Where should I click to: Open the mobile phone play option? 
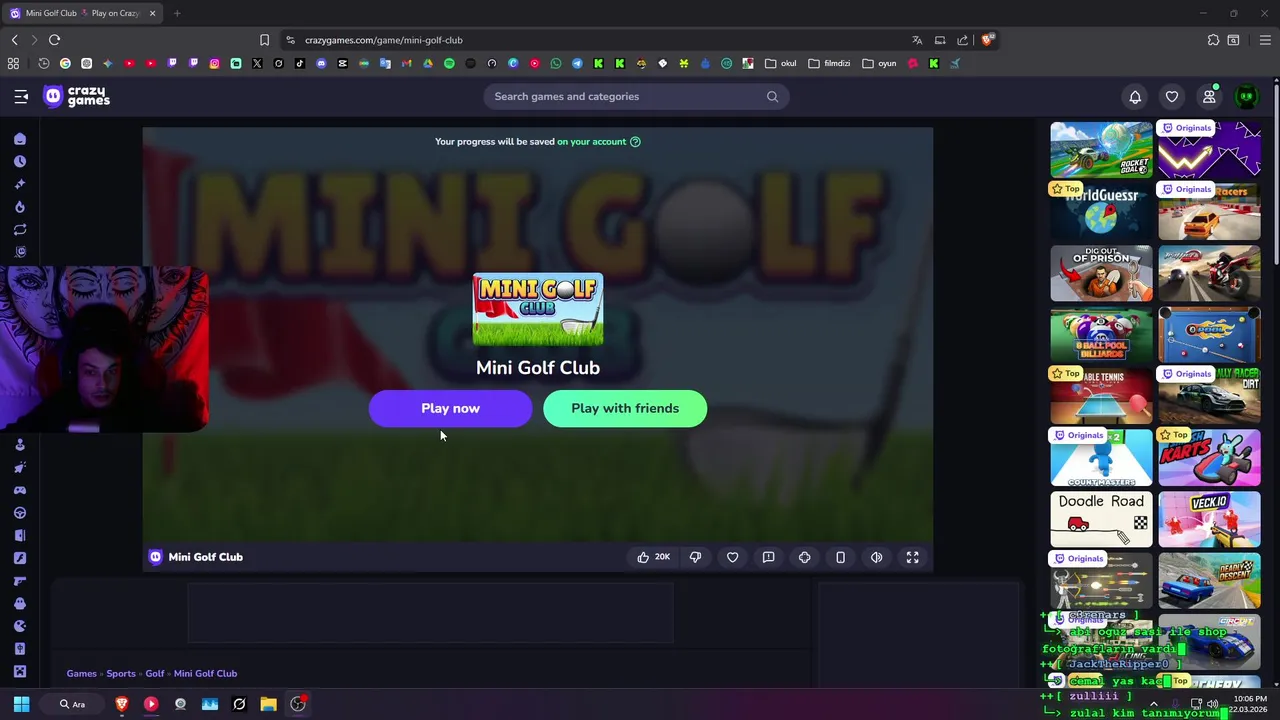click(840, 557)
